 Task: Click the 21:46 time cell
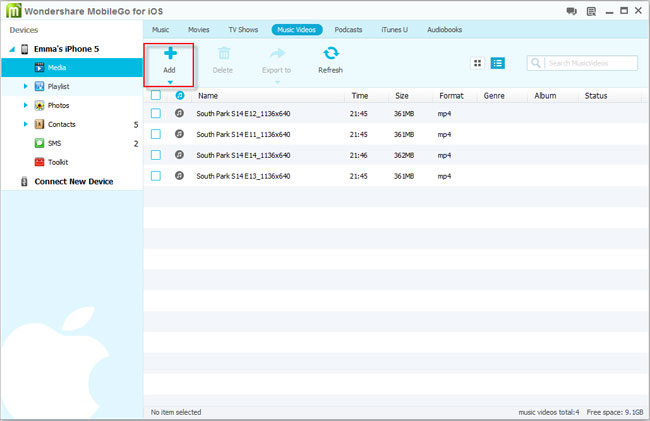tap(358, 155)
